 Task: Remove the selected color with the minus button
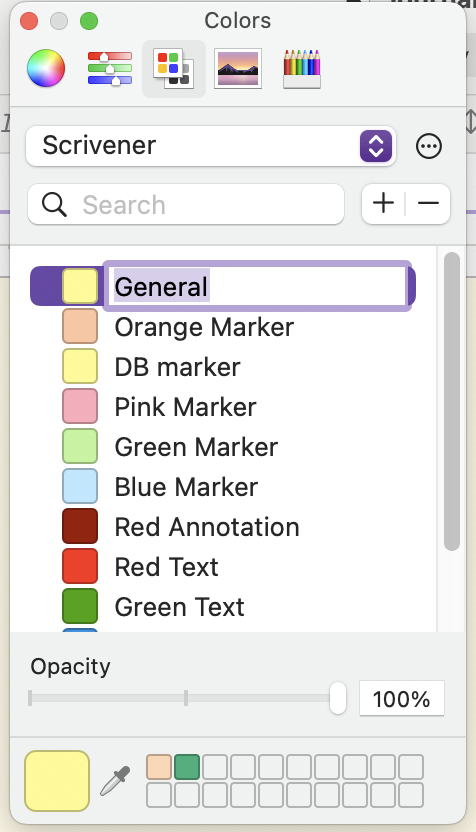coord(428,204)
